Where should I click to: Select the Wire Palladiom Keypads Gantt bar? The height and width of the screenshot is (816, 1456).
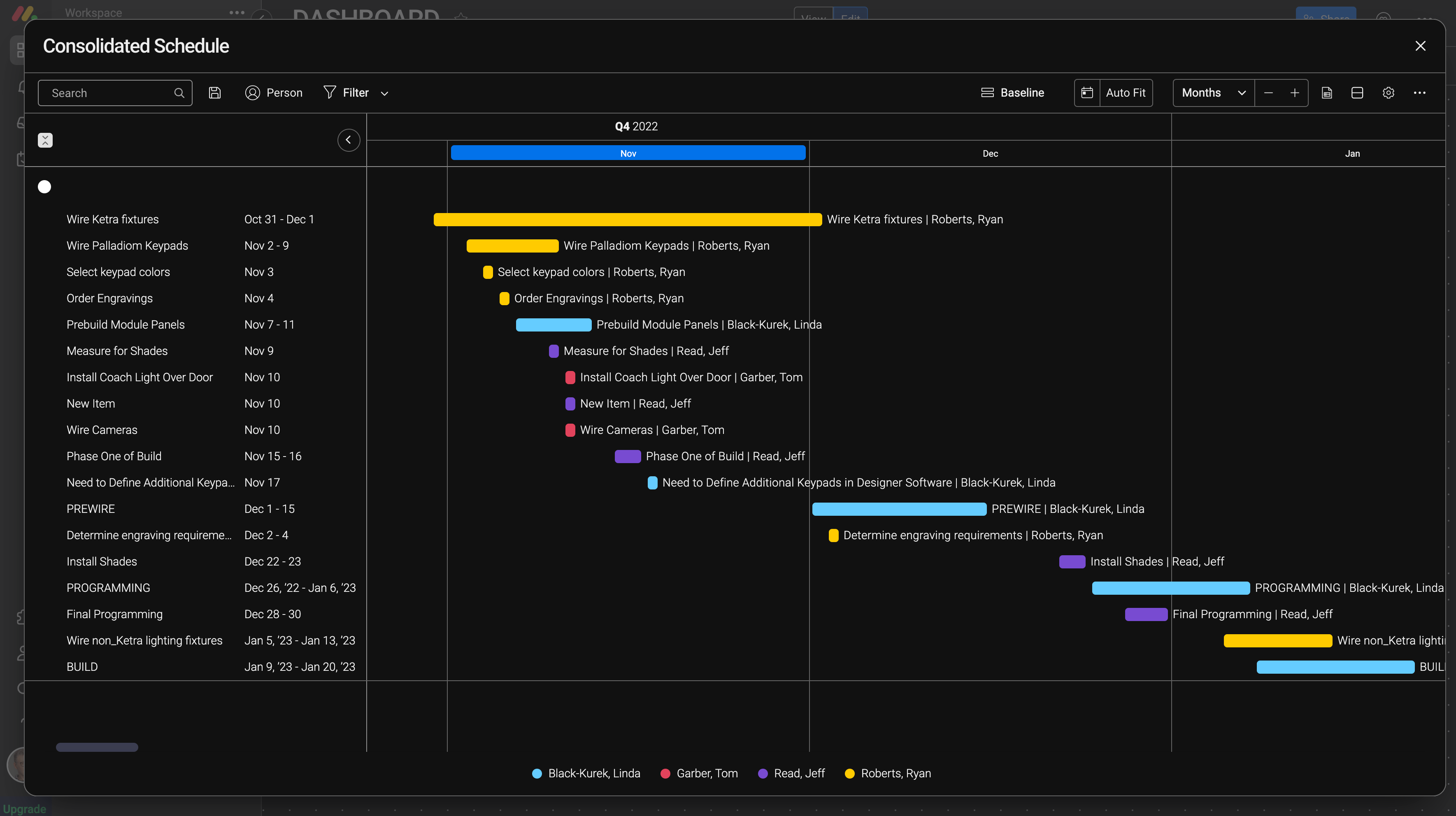[x=512, y=246]
